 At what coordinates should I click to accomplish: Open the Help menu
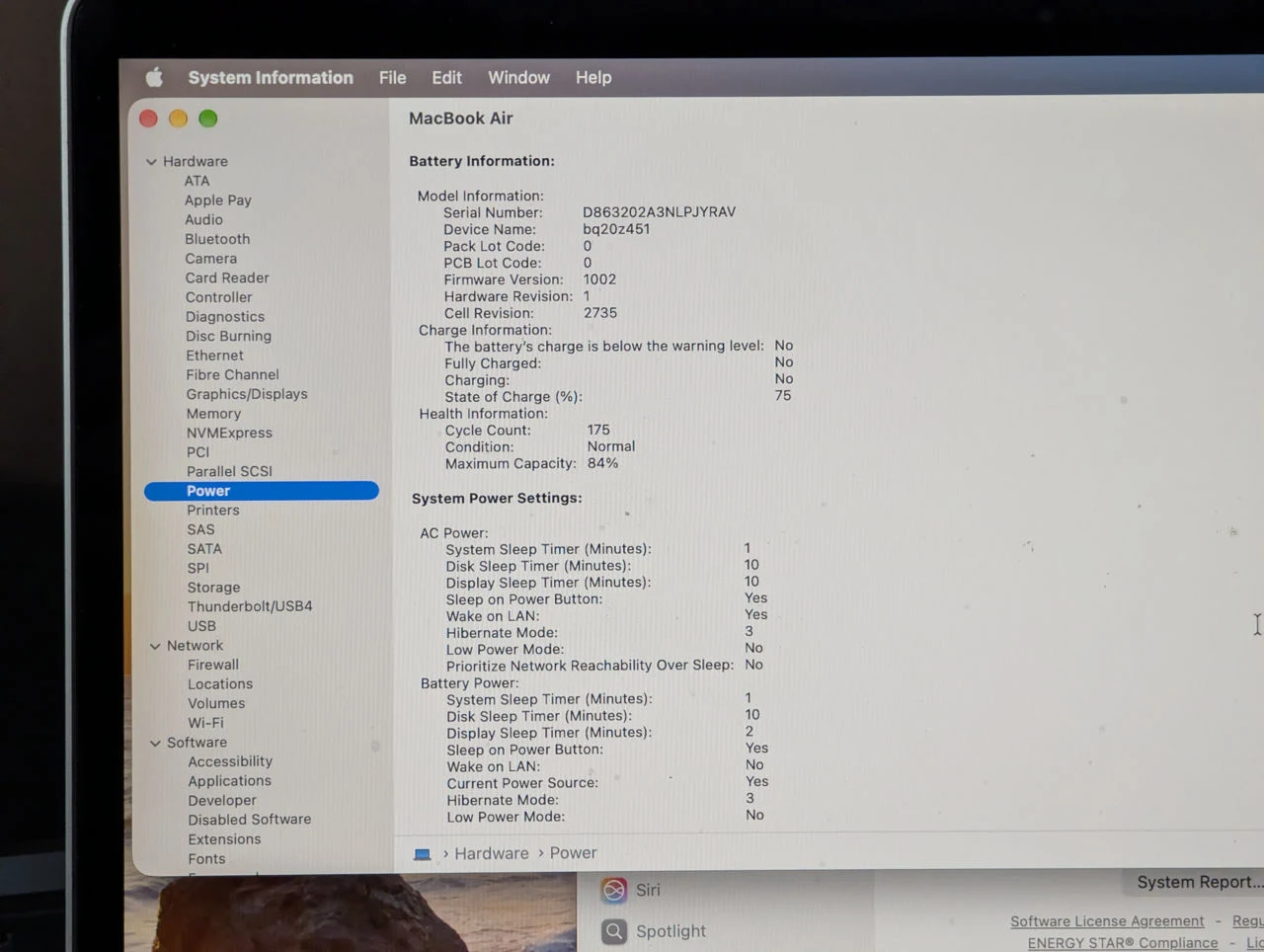coord(593,77)
